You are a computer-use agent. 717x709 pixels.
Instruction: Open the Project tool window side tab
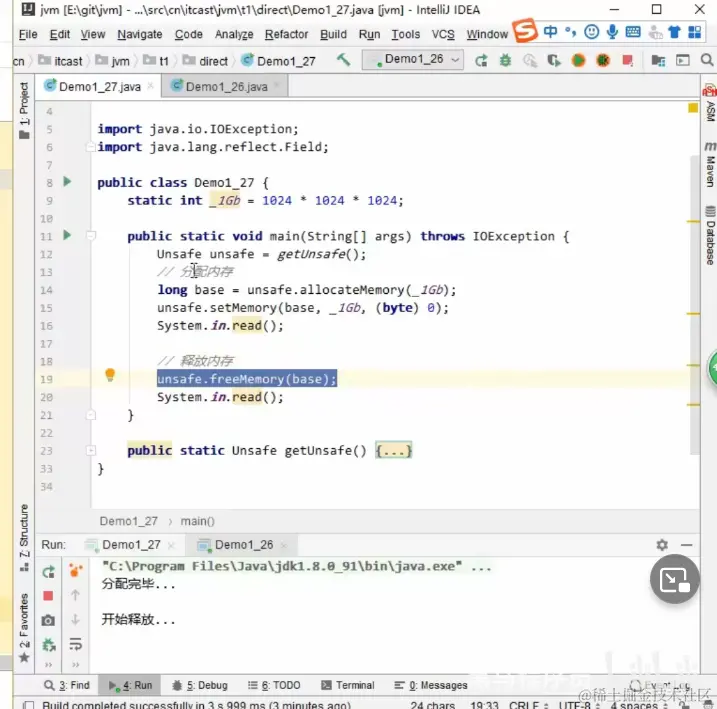(24, 110)
